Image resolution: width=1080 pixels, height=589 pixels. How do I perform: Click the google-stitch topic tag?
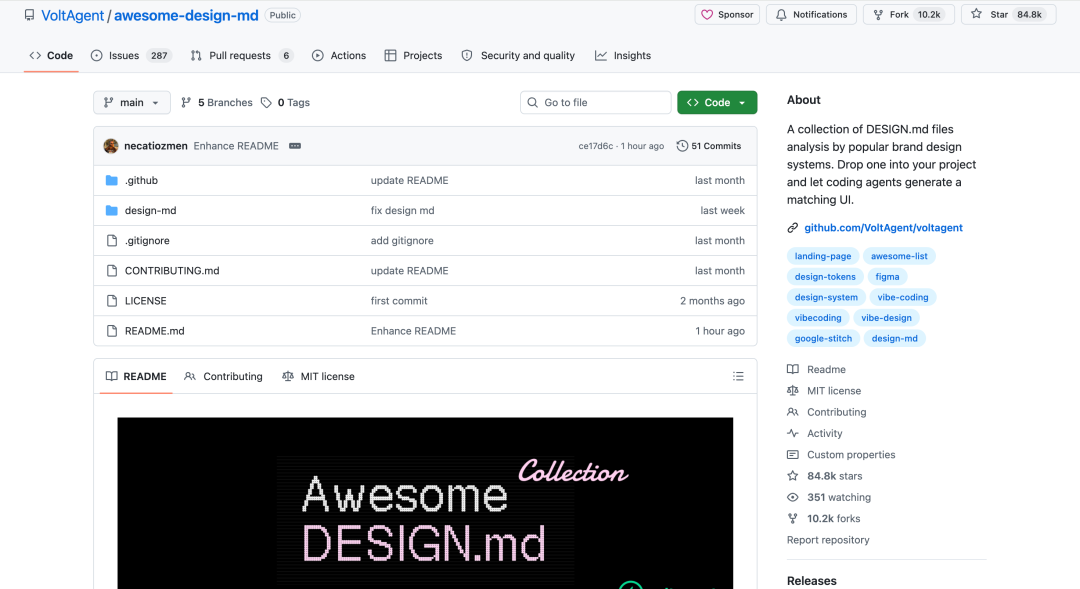point(823,339)
